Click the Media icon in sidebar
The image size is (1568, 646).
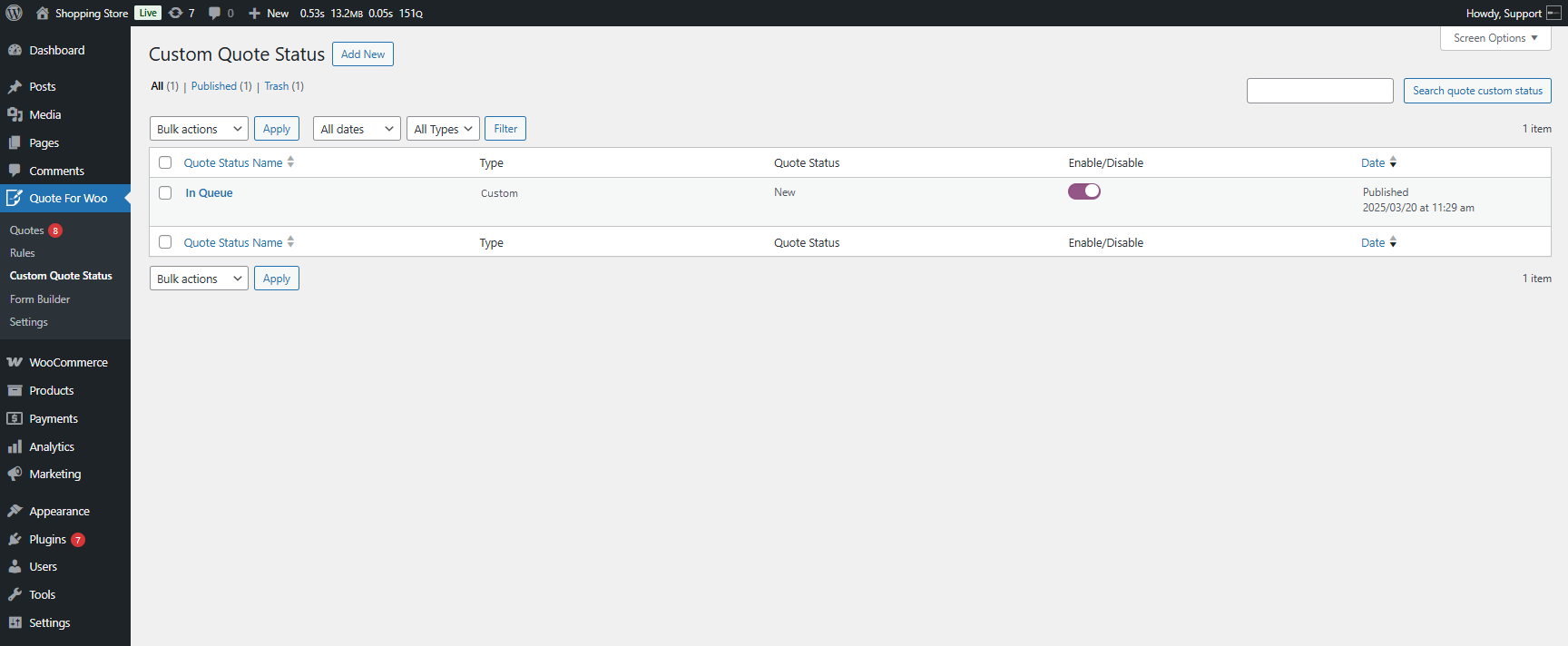pos(15,114)
